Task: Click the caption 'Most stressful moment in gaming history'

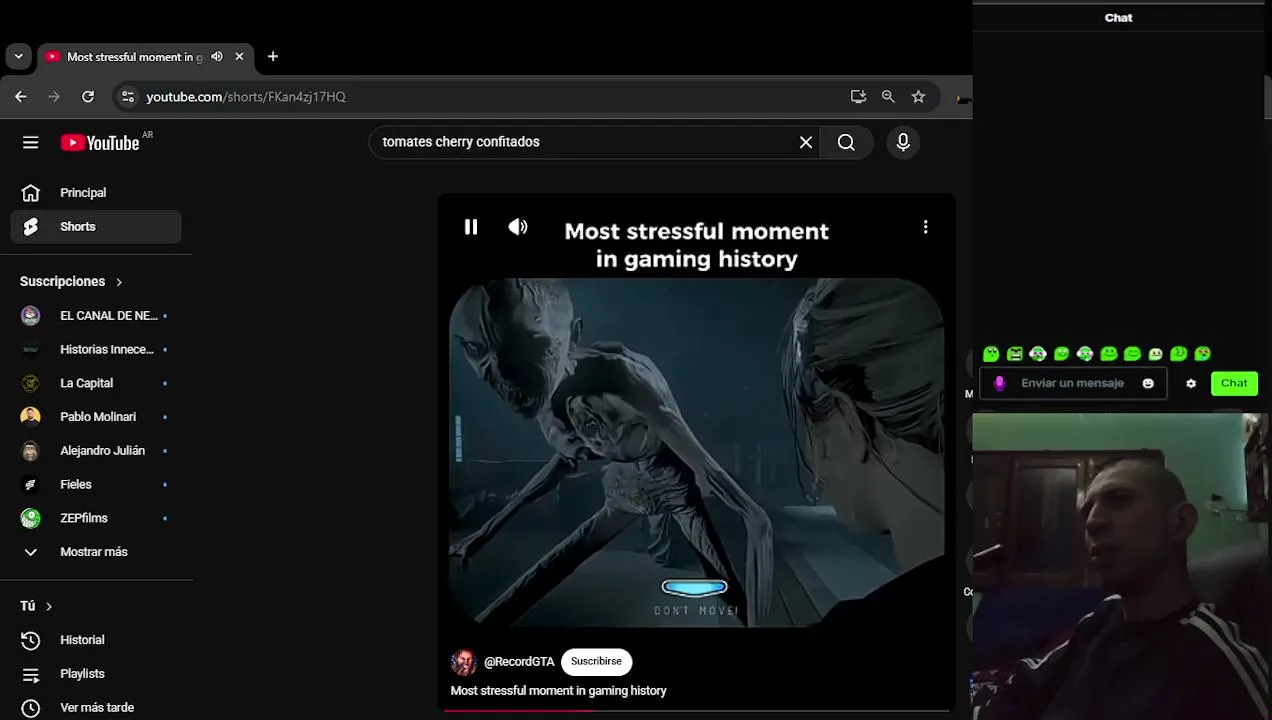Action: (x=558, y=691)
